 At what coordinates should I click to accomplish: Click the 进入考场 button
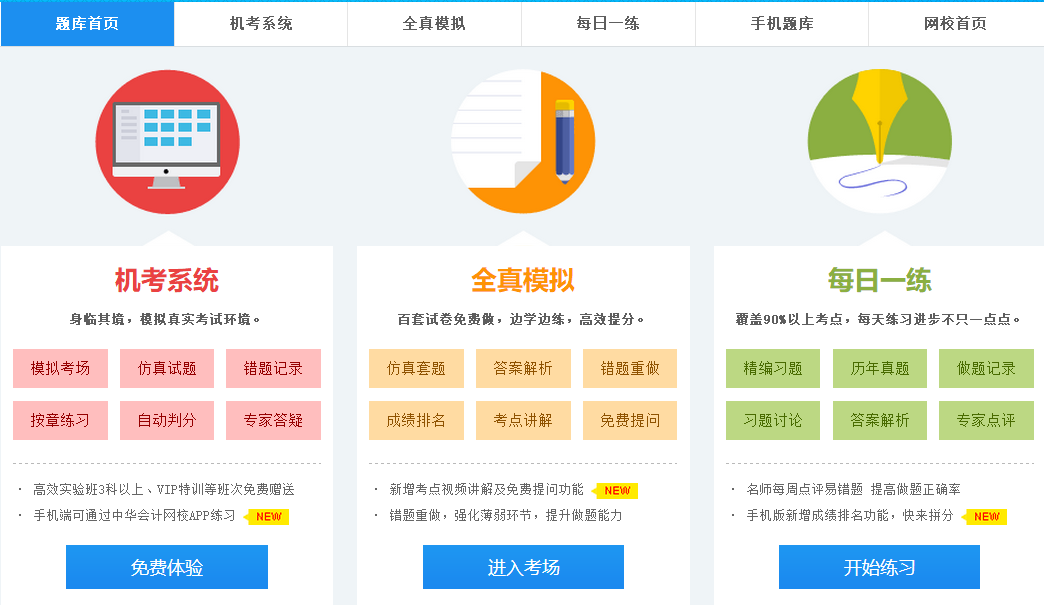[523, 568]
